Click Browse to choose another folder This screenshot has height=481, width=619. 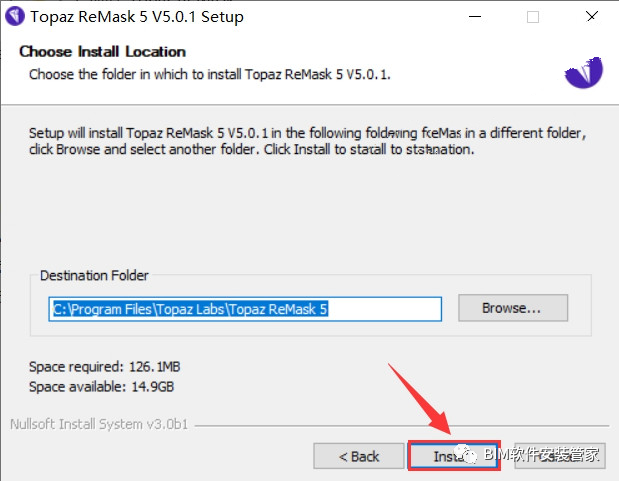tap(513, 308)
